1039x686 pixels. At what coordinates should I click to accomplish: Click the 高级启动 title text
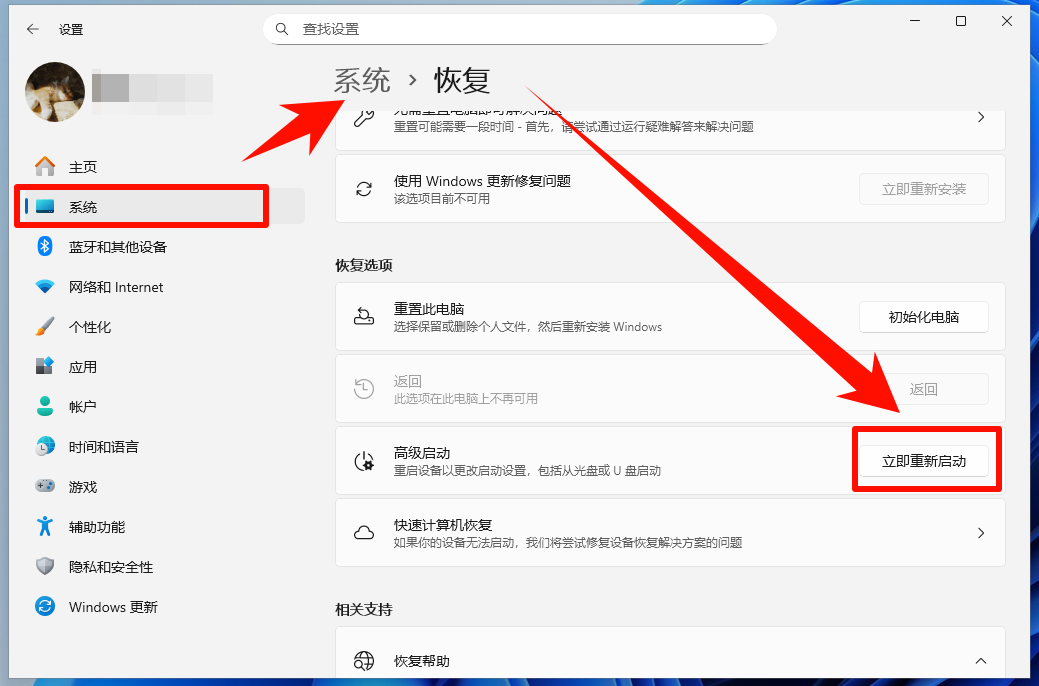pos(422,453)
